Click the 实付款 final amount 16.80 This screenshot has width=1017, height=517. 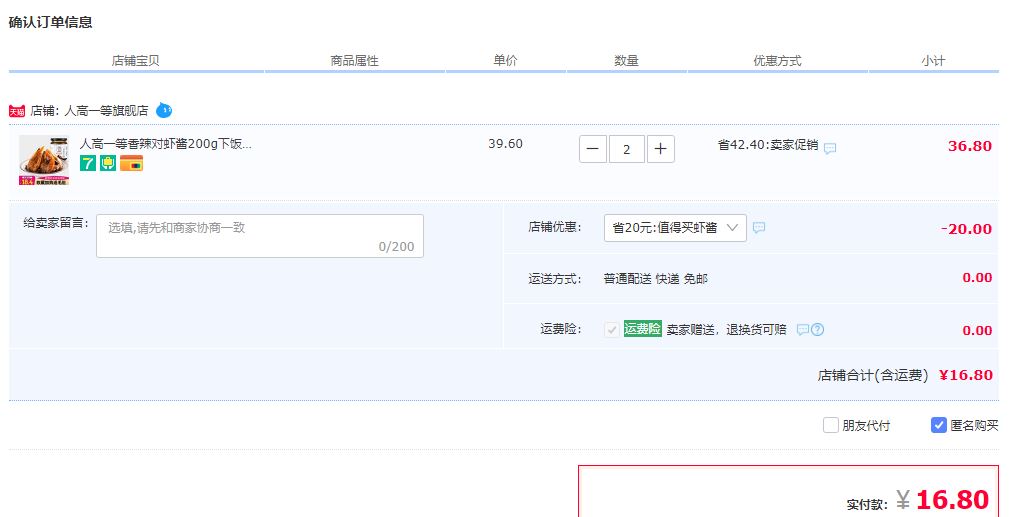(x=952, y=500)
